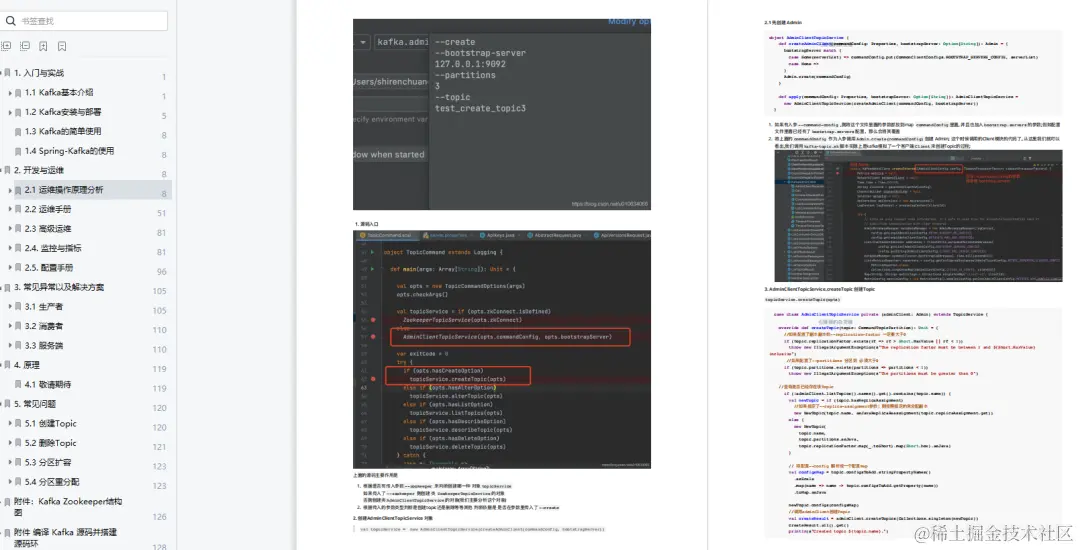Click bookmark icon beside 5.2 删除Topic
This screenshot has width=1080, height=550.
click(19, 443)
